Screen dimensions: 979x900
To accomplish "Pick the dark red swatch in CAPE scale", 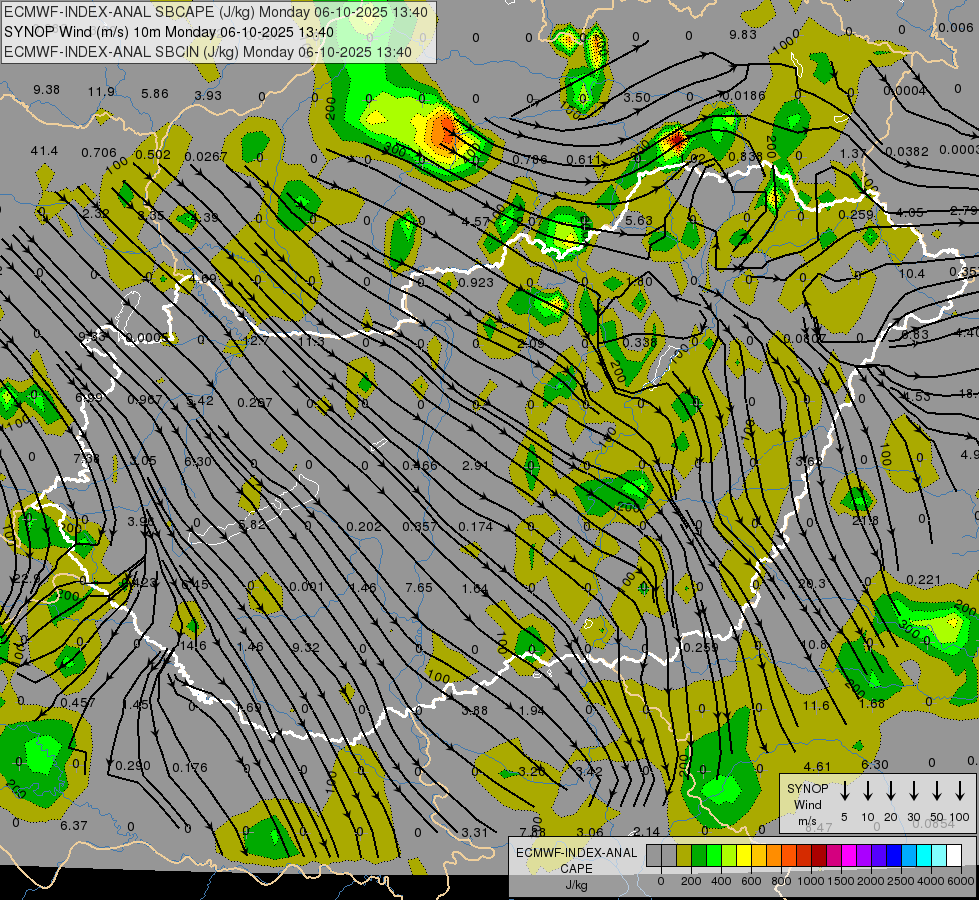I will click(819, 856).
